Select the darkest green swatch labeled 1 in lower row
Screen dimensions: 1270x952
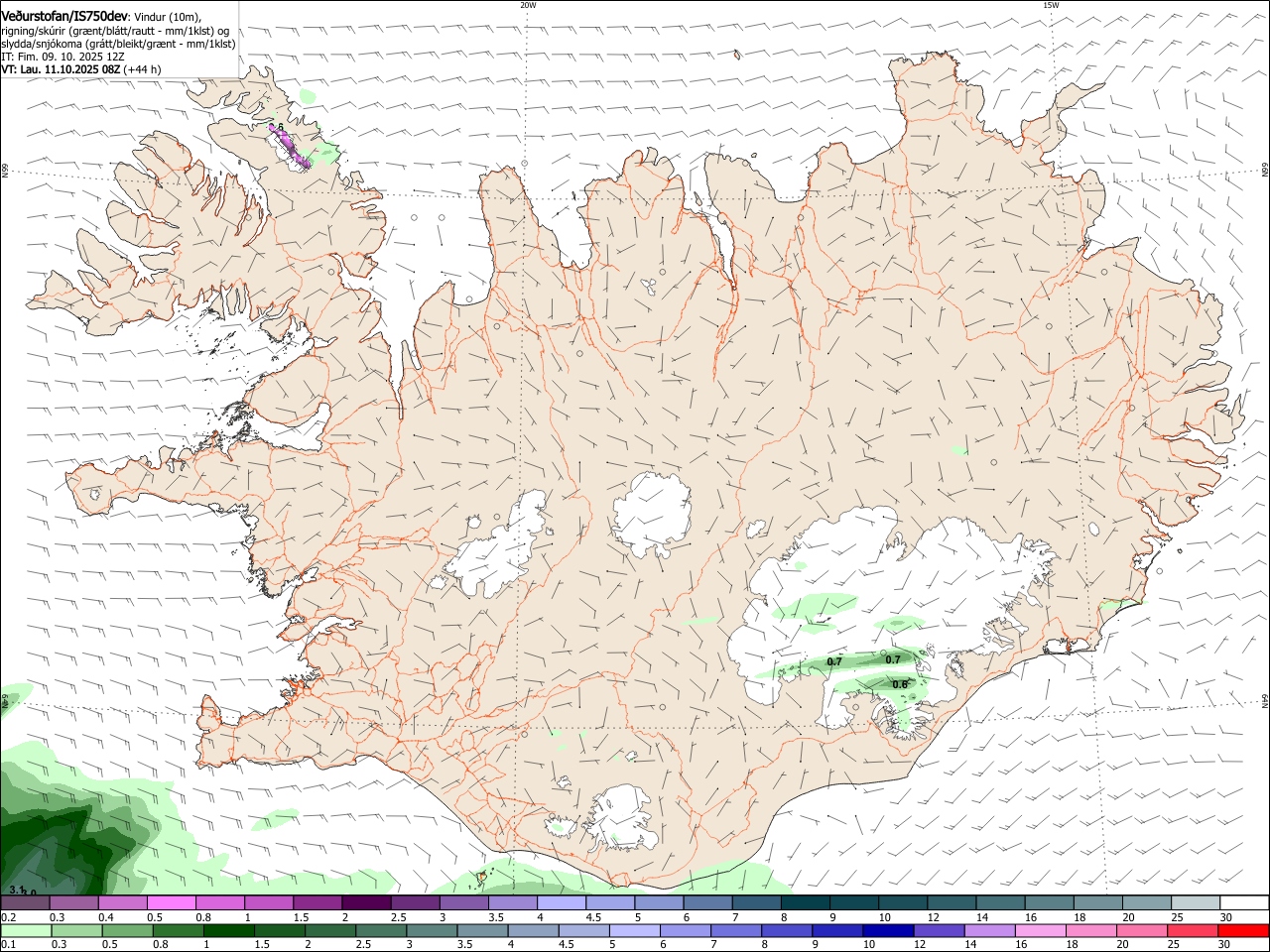(231, 931)
